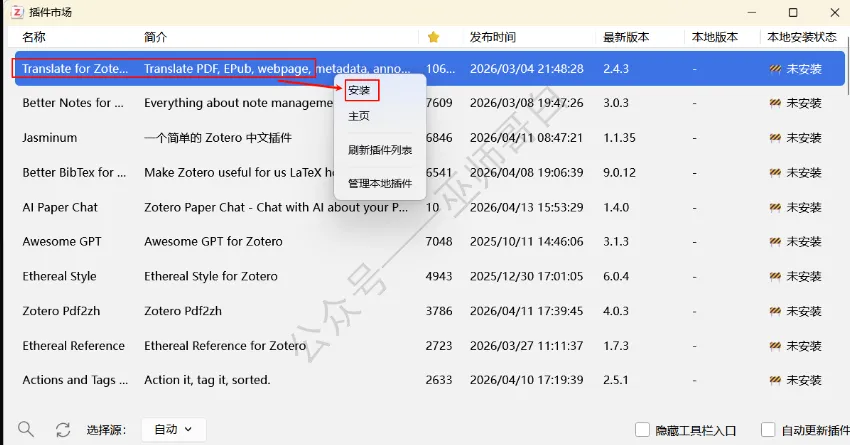Sort by the 本地版本 column header
The width and height of the screenshot is (850, 445).
click(715, 37)
